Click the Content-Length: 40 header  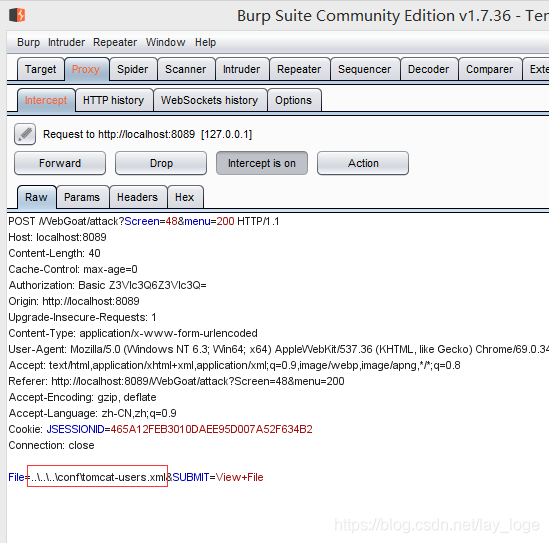(54, 253)
